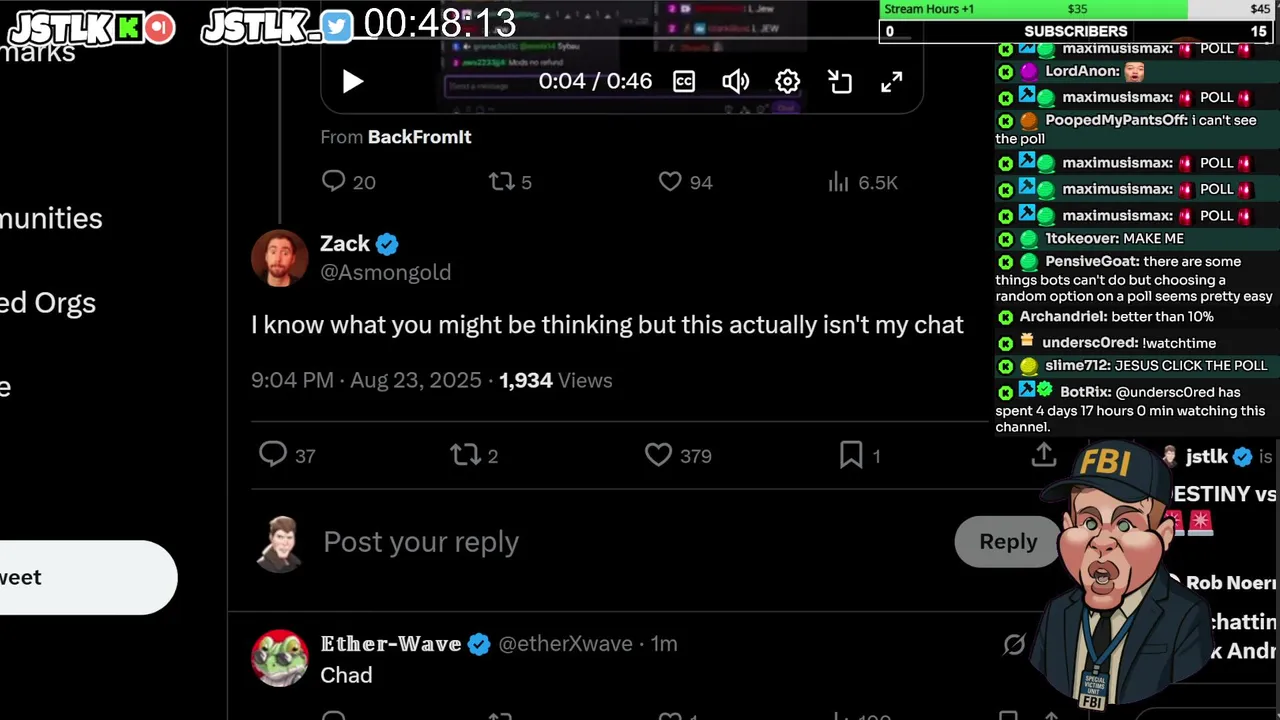
Task: Open the video settings gear
Action: point(788,82)
